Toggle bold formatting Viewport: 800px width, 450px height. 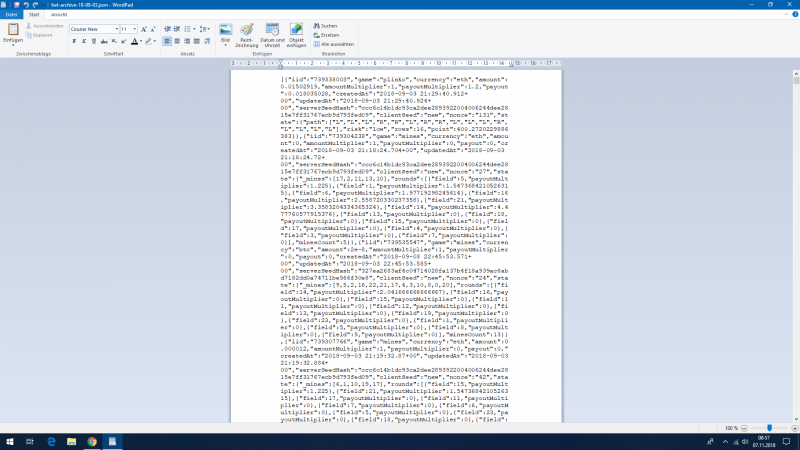[x=74, y=41]
